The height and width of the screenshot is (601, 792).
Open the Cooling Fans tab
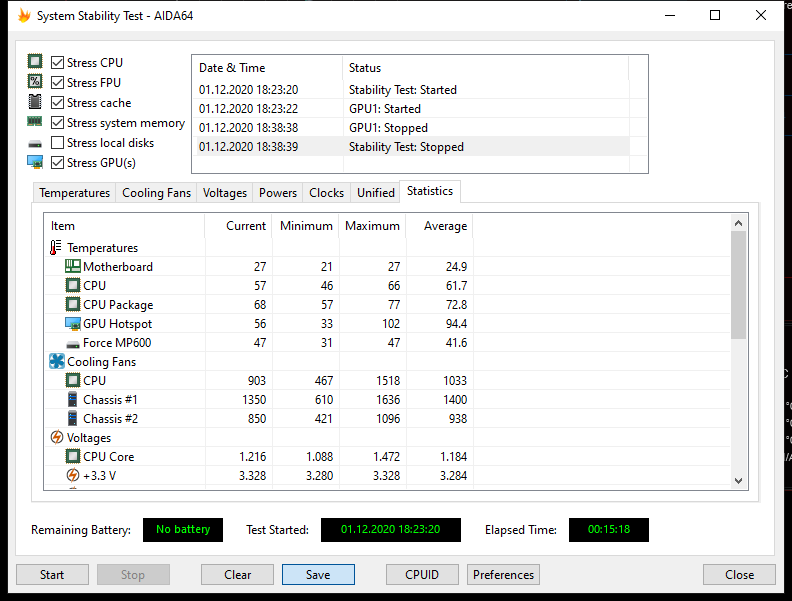[156, 193]
